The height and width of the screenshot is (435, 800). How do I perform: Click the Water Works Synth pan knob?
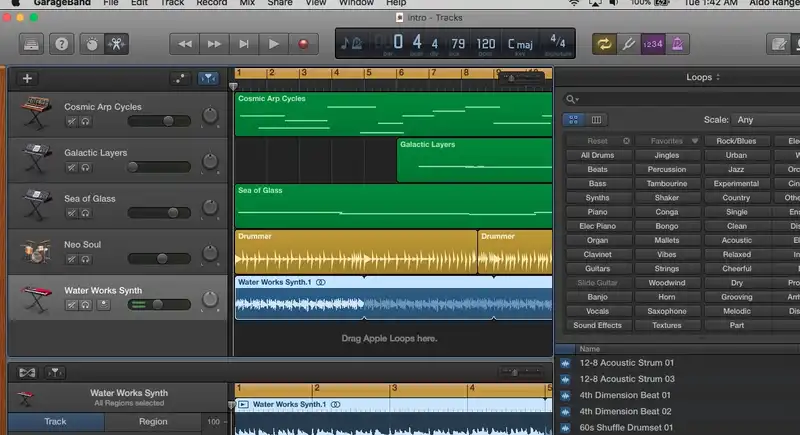click(210, 299)
